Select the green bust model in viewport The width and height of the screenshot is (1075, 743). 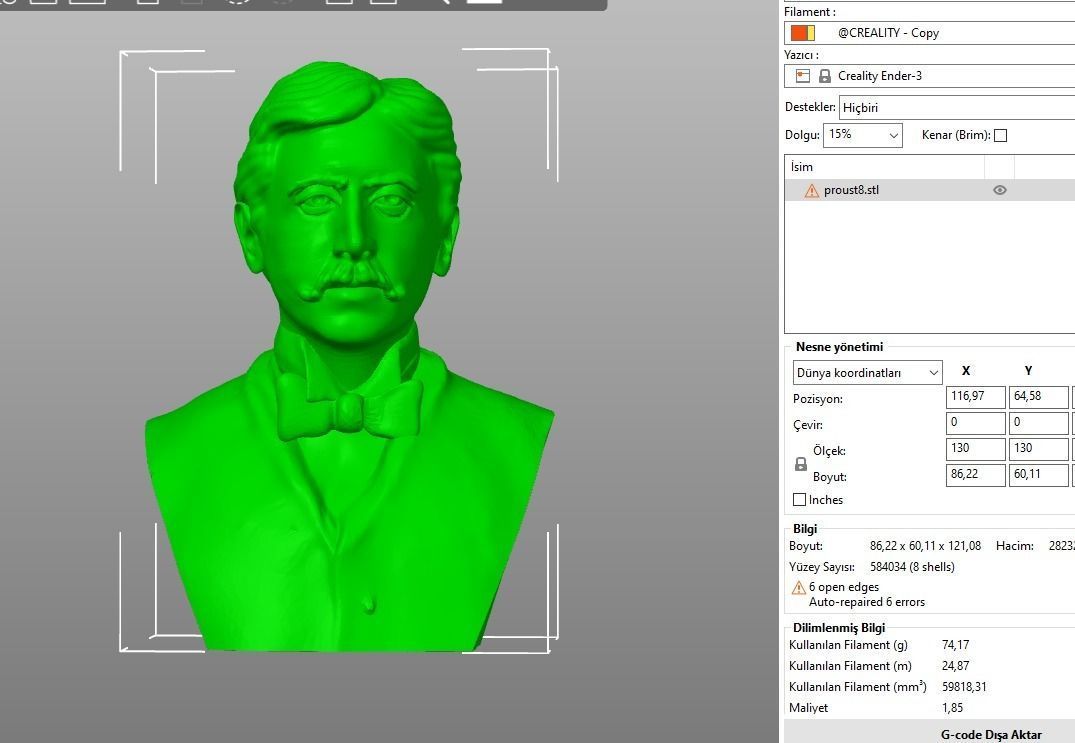tap(349, 356)
